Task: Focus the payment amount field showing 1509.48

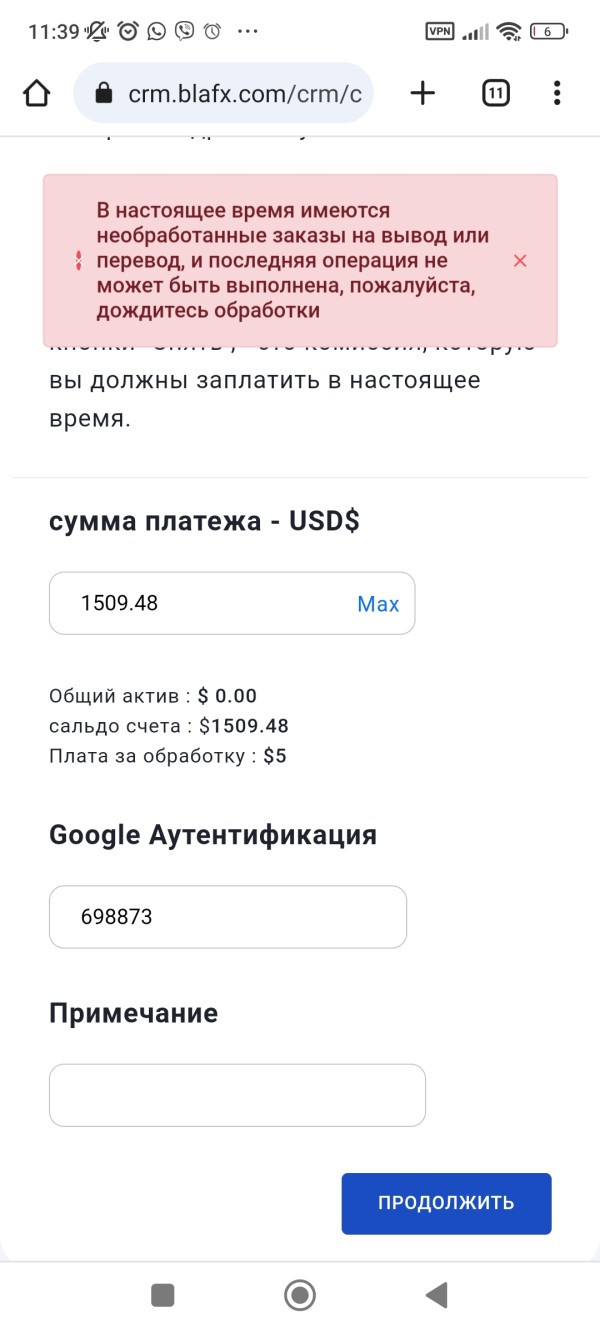Action: [200, 603]
